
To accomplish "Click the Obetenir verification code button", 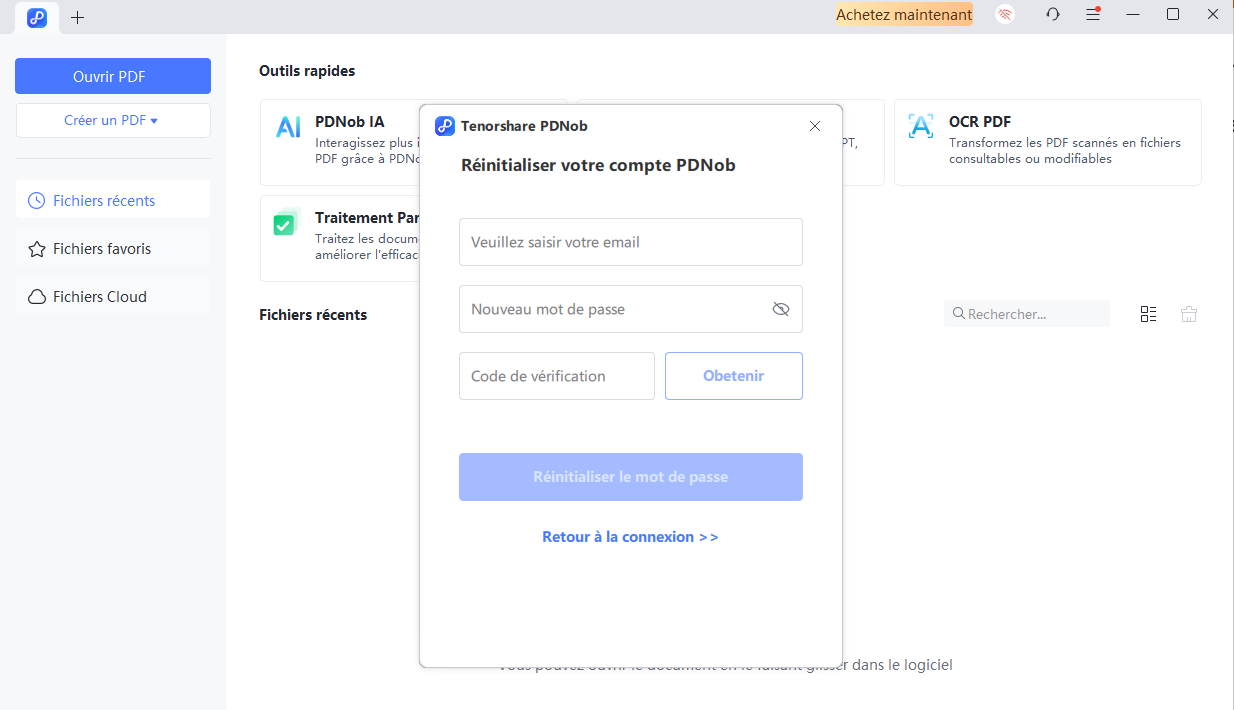I will click(x=733, y=375).
